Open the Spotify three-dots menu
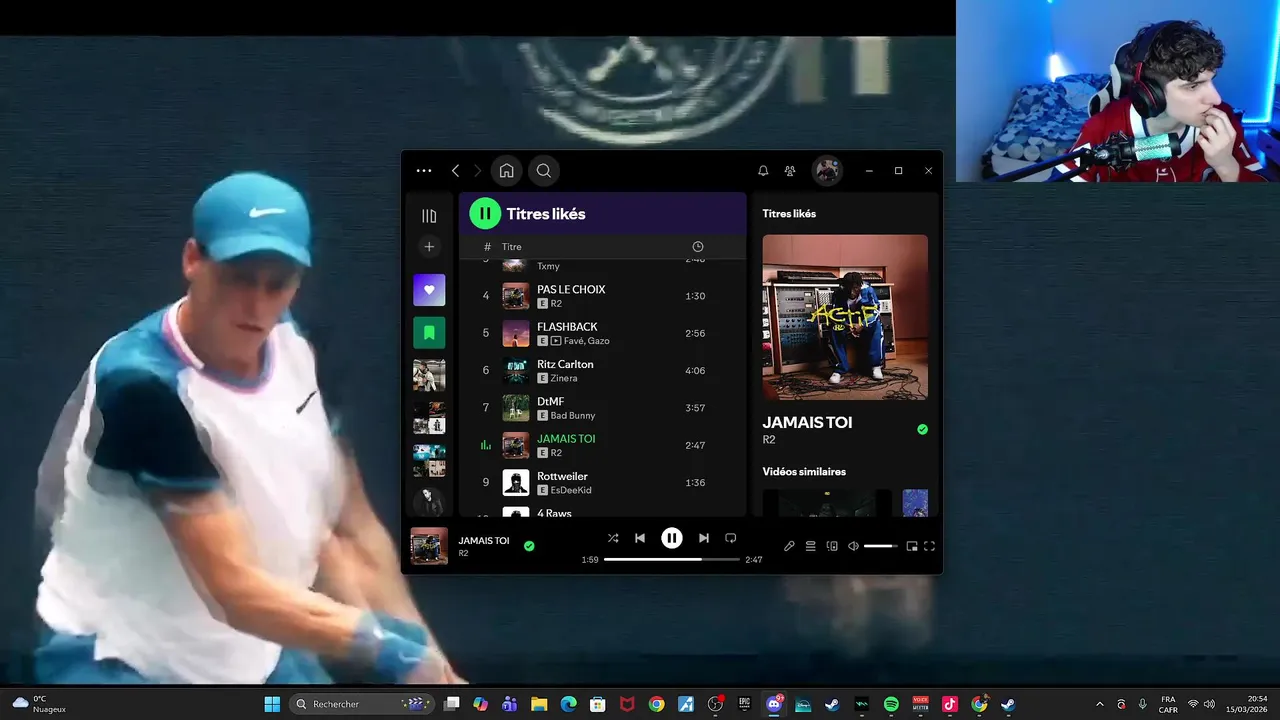 click(x=424, y=171)
